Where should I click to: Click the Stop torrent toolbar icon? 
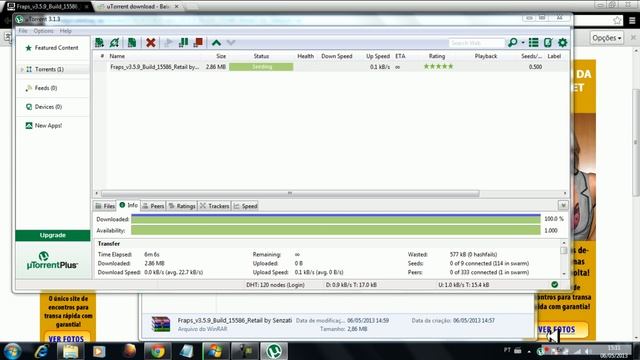coord(198,42)
